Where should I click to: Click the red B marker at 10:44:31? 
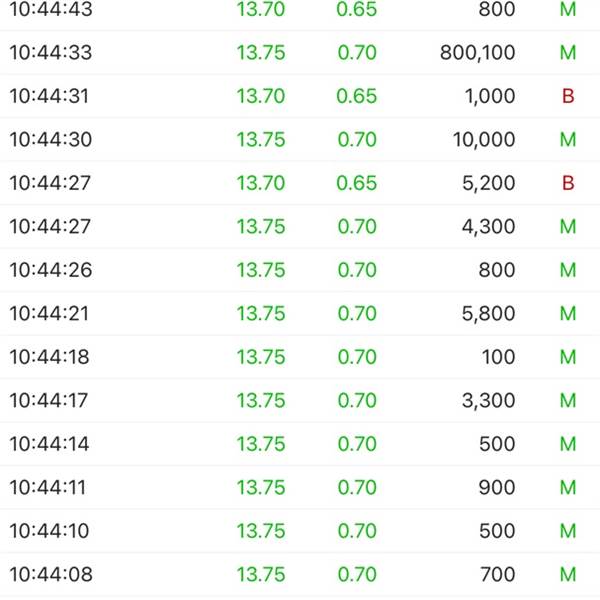[x=568, y=96]
